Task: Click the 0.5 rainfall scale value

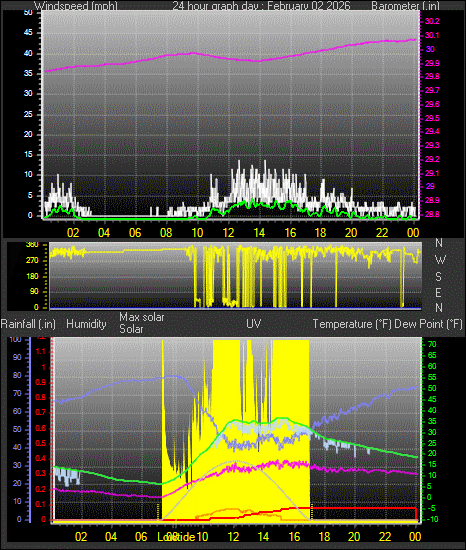Action: click(x=41, y=443)
